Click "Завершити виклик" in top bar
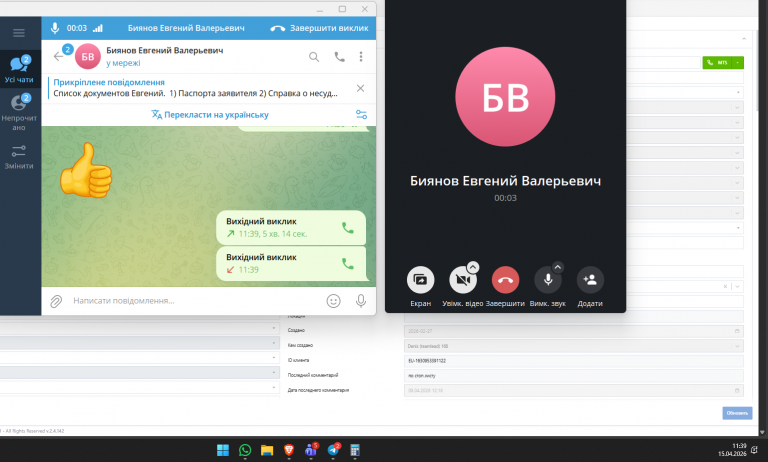Image resolution: width=768 pixels, height=462 pixels. 320,28
